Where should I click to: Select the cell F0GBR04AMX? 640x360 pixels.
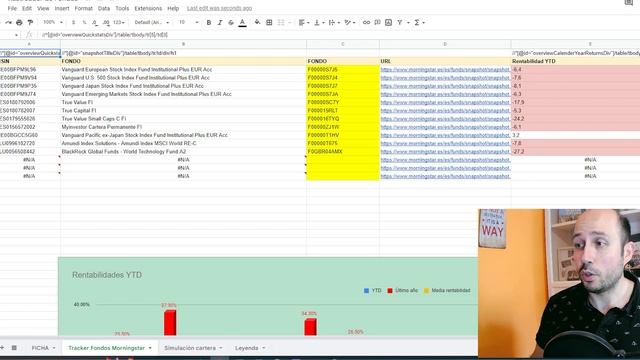[x=343, y=151]
